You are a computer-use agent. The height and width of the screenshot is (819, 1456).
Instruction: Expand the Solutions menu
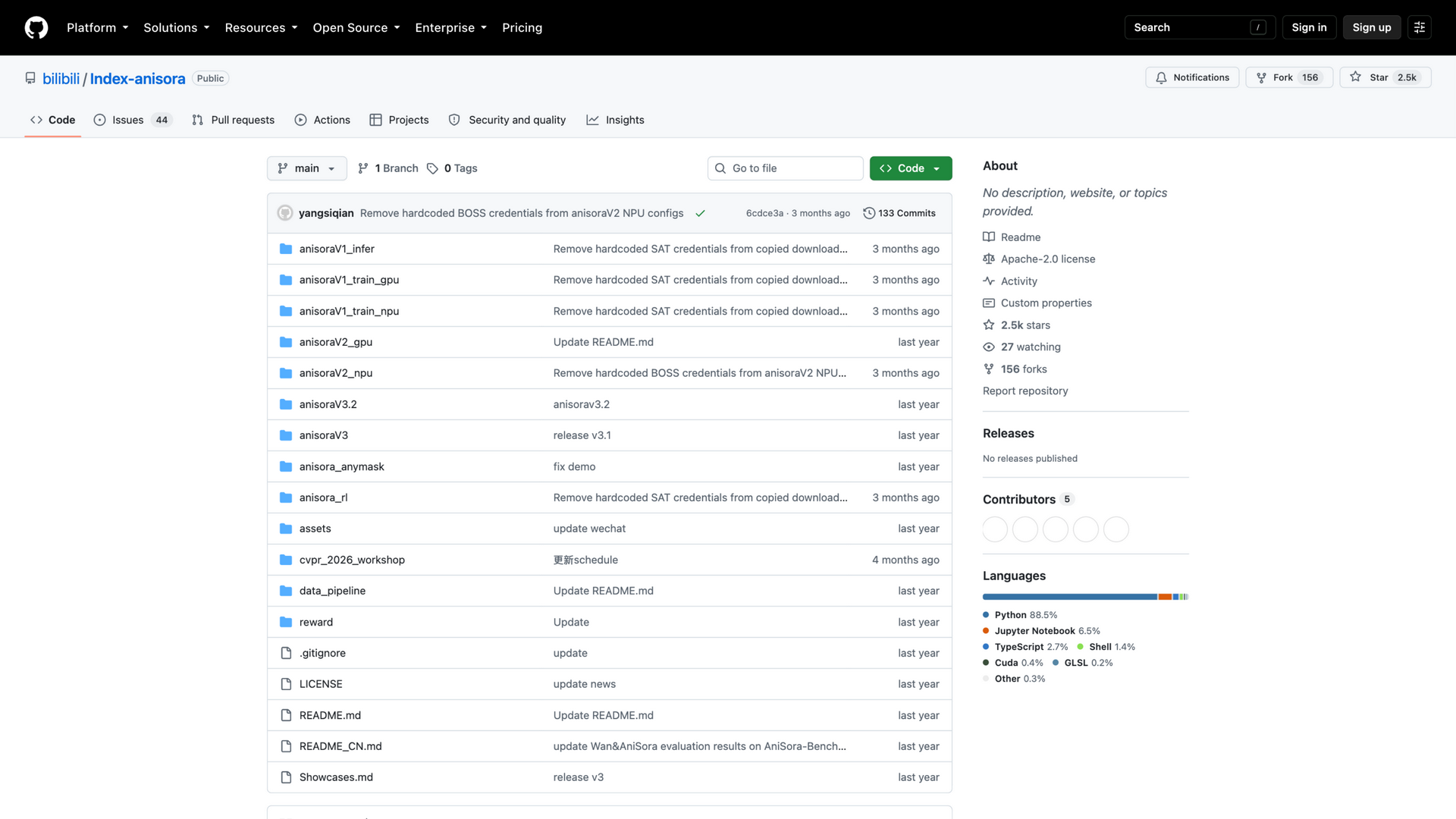tap(177, 27)
